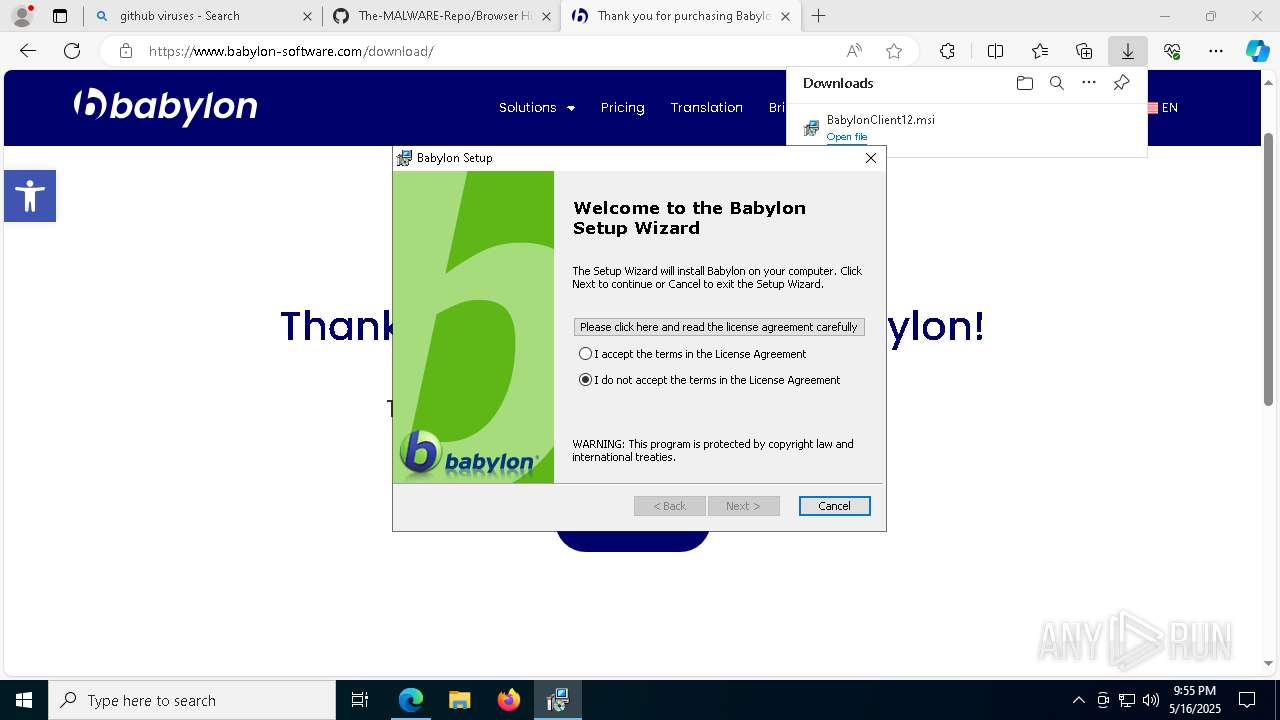This screenshot has width=1280, height=720.
Task: Open Microsoft Edge from taskbar
Action: click(411, 700)
